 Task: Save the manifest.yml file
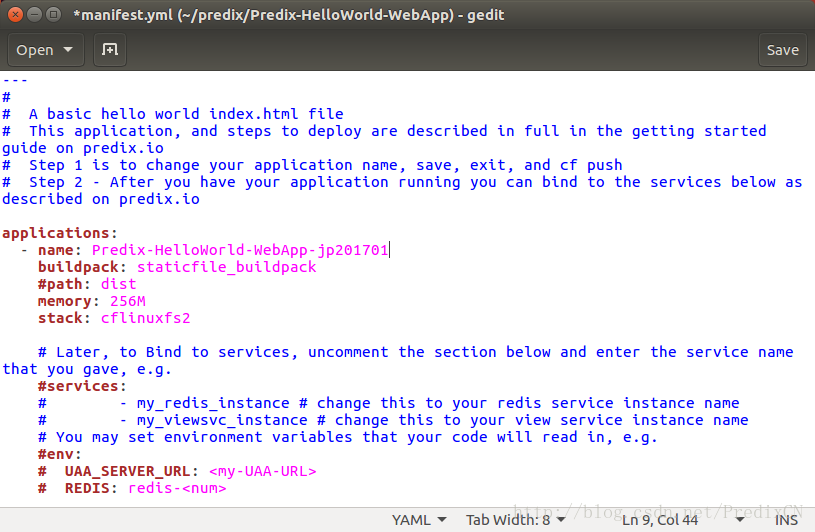[x=782, y=50]
